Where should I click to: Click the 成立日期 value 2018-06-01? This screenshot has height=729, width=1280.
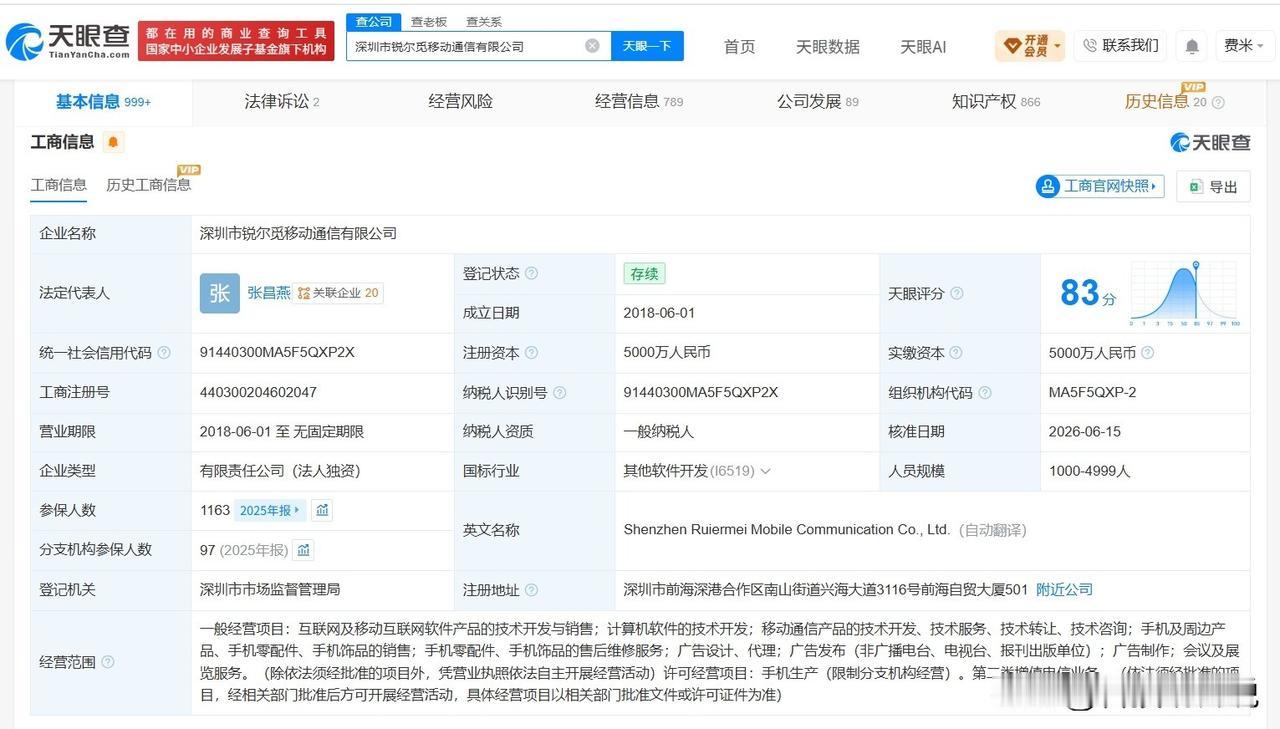(x=659, y=313)
